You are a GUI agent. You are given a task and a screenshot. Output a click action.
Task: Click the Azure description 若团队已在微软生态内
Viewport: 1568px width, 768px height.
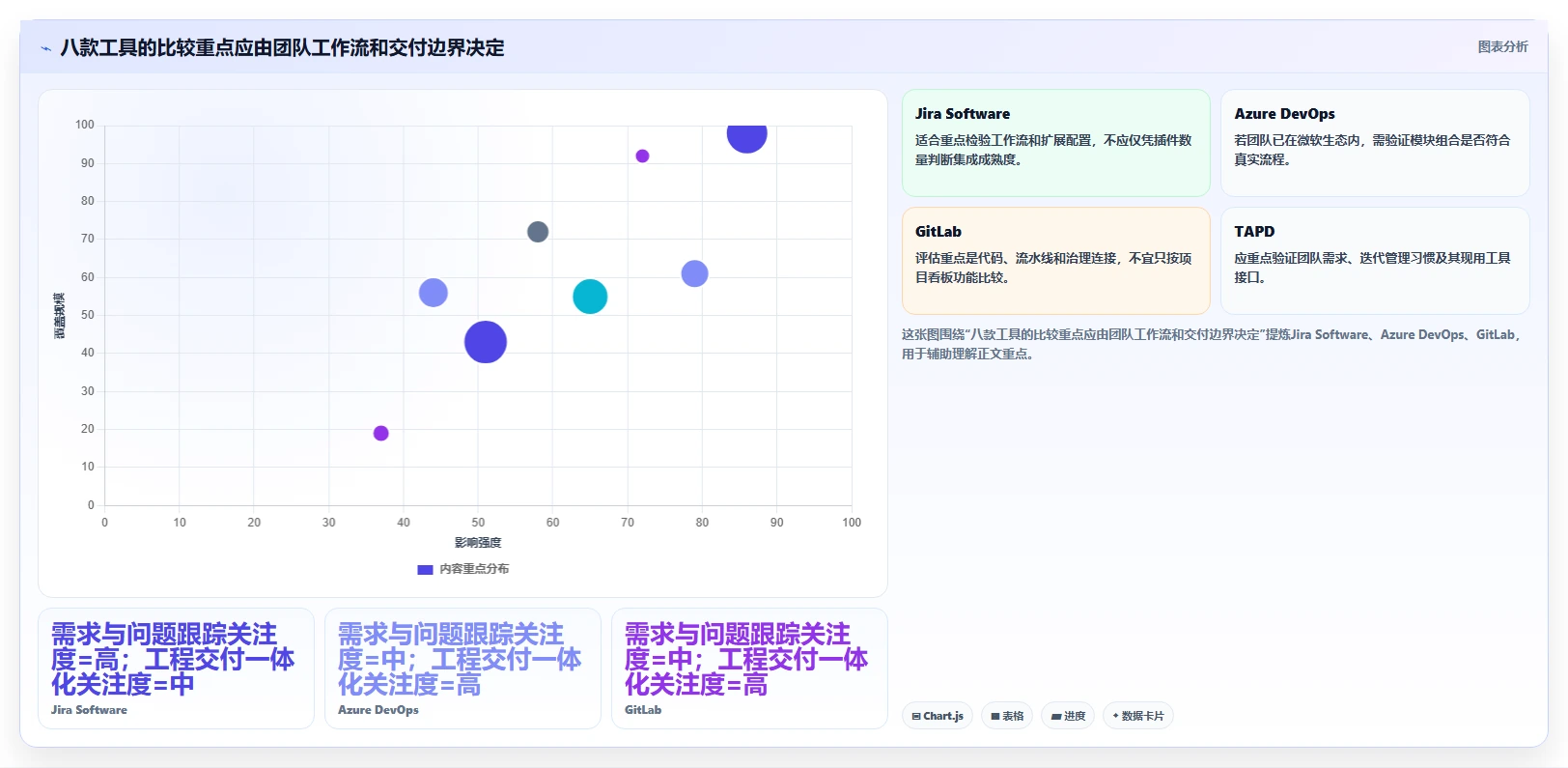tap(1372, 150)
